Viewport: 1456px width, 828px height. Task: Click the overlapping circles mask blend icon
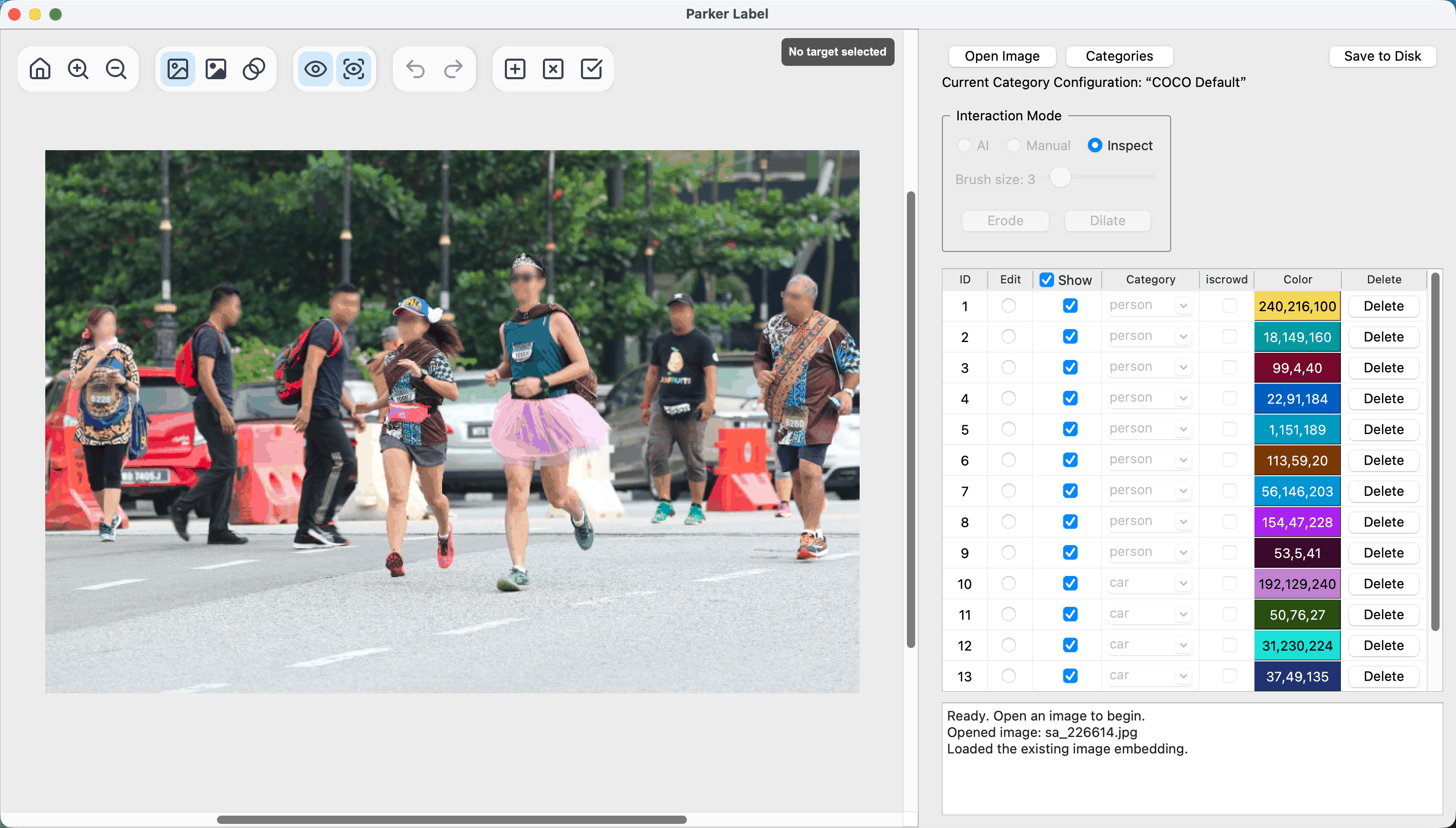point(254,69)
